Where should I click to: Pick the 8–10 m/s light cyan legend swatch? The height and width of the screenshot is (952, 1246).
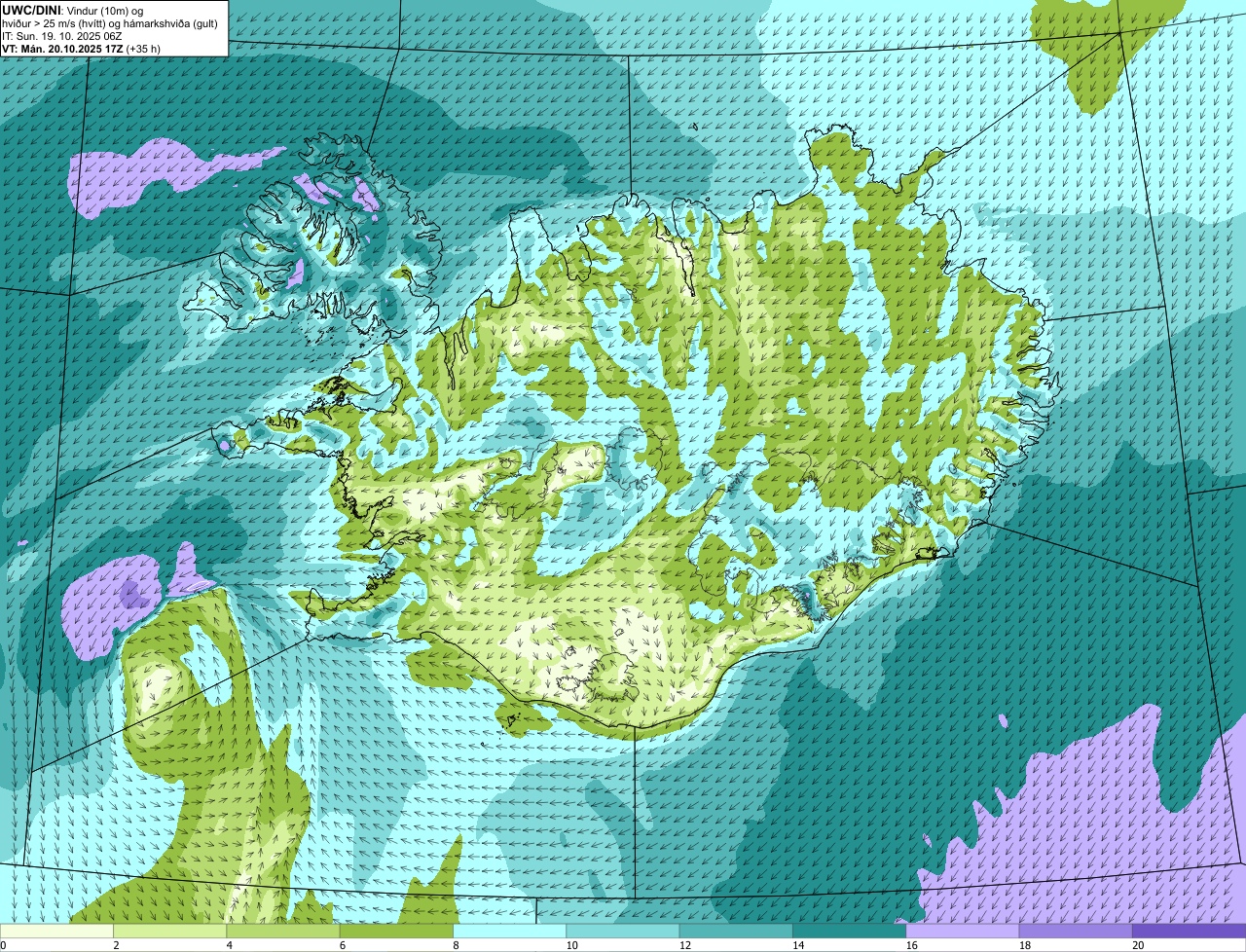510,931
